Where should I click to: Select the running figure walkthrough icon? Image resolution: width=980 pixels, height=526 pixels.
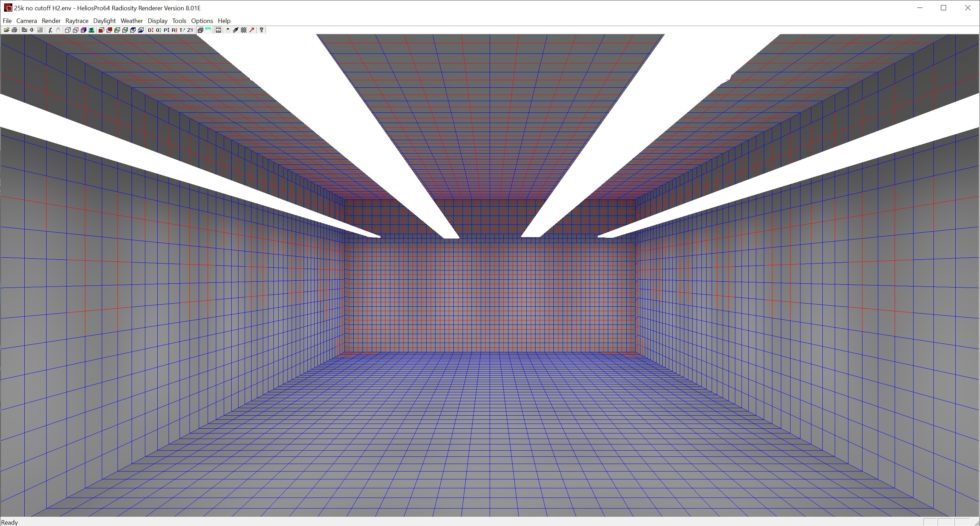pos(50,30)
